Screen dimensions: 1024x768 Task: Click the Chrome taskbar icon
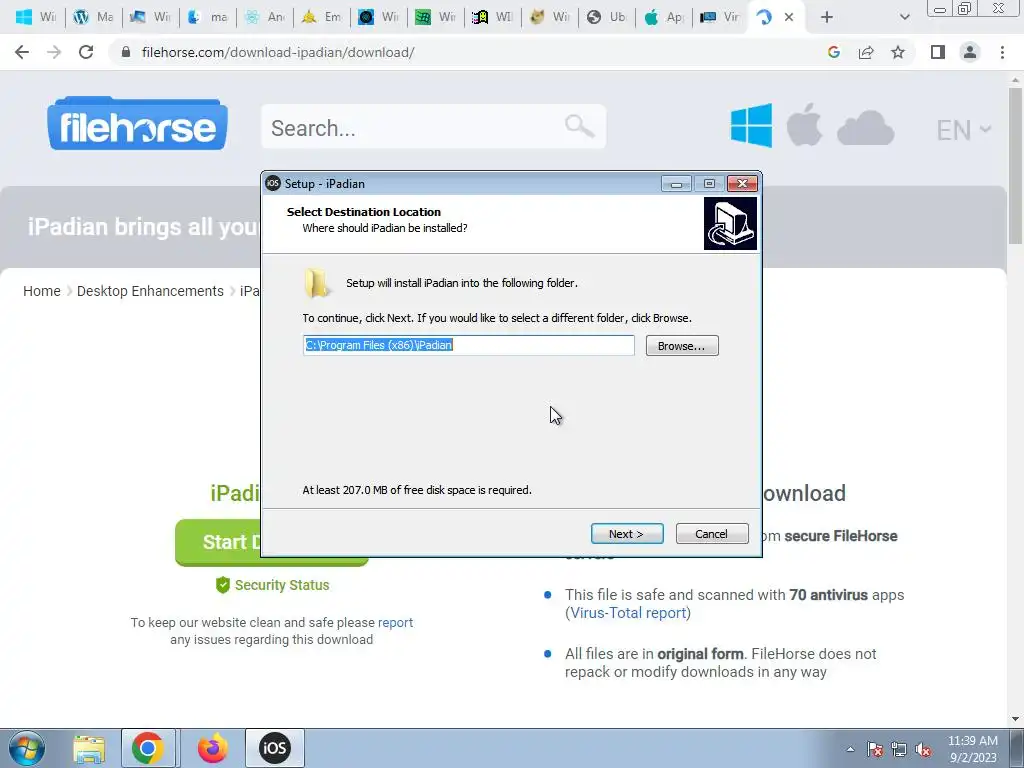tap(148, 748)
